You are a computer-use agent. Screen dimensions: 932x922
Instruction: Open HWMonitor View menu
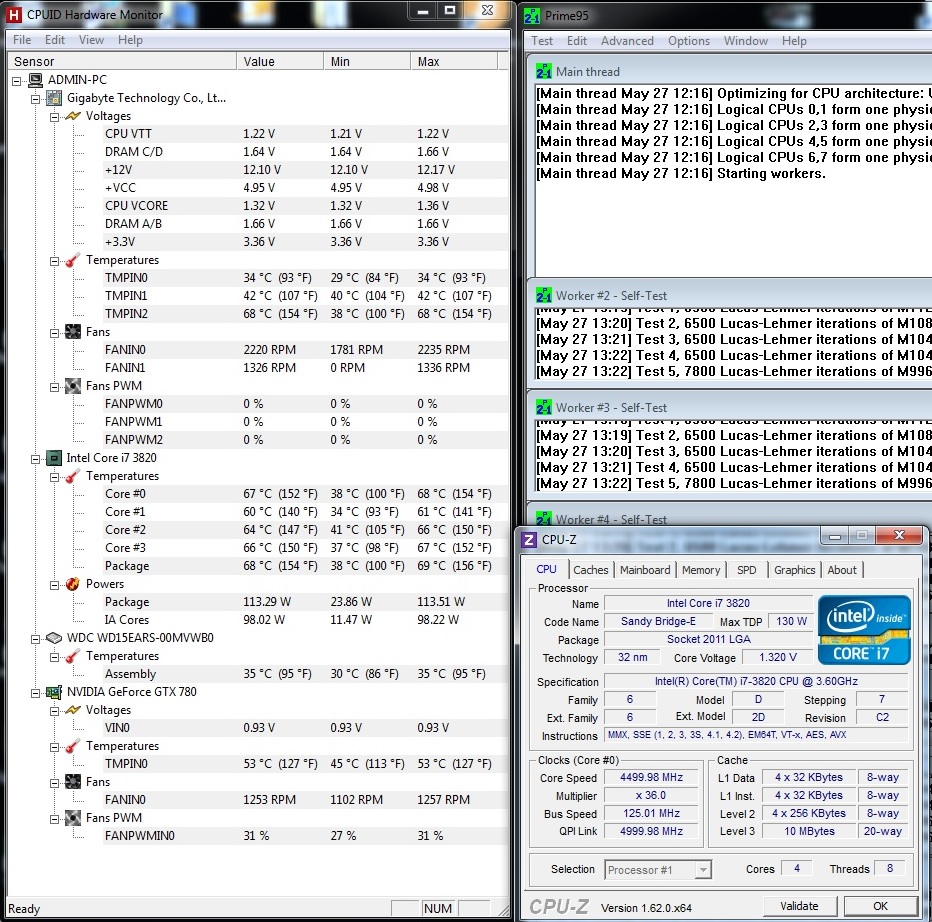pyautogui.click(x=91, y=40)
